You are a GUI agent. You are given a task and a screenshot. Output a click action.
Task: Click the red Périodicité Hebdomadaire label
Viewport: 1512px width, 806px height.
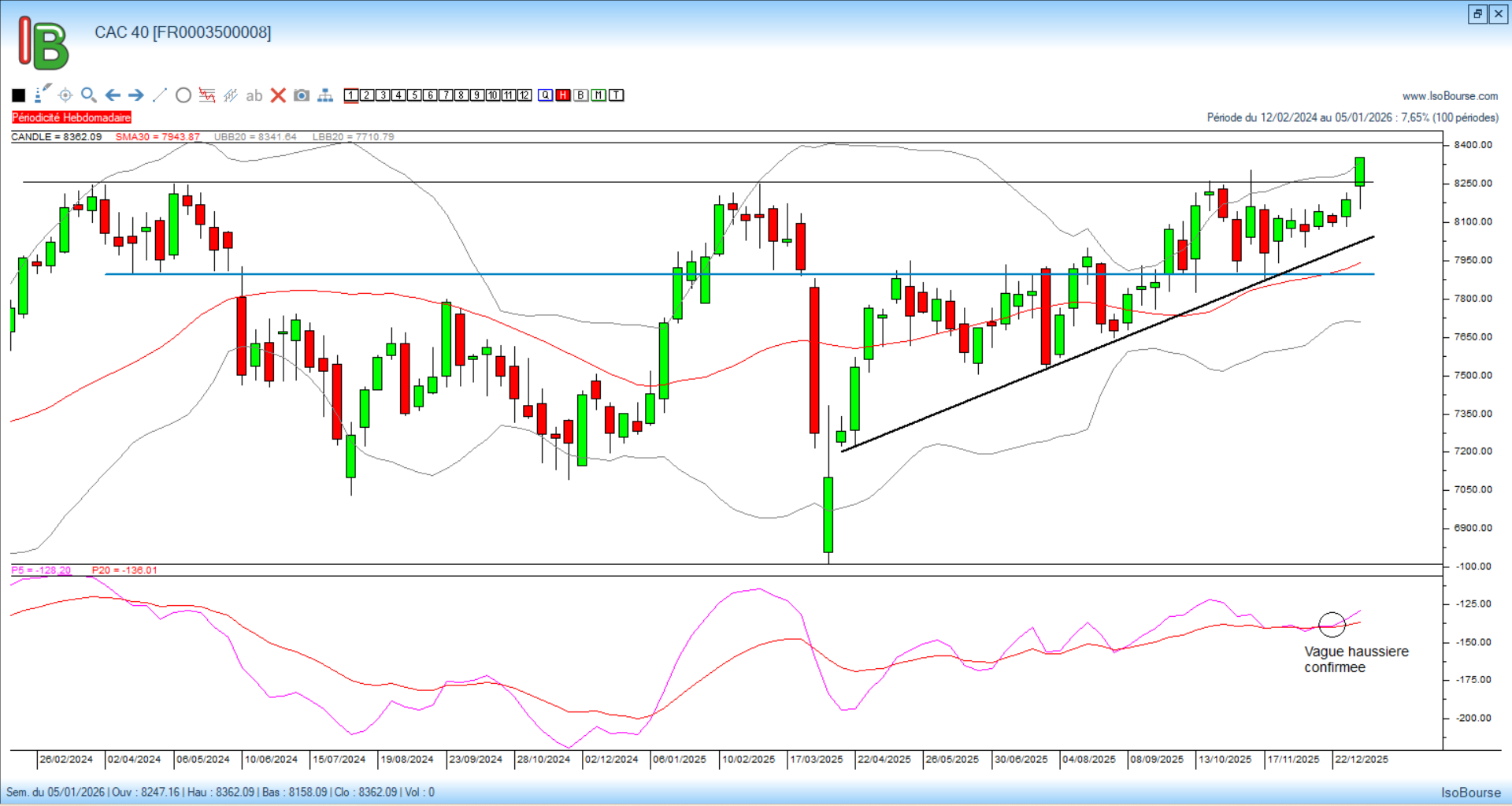pyautogui.click(x=72, y=117)
